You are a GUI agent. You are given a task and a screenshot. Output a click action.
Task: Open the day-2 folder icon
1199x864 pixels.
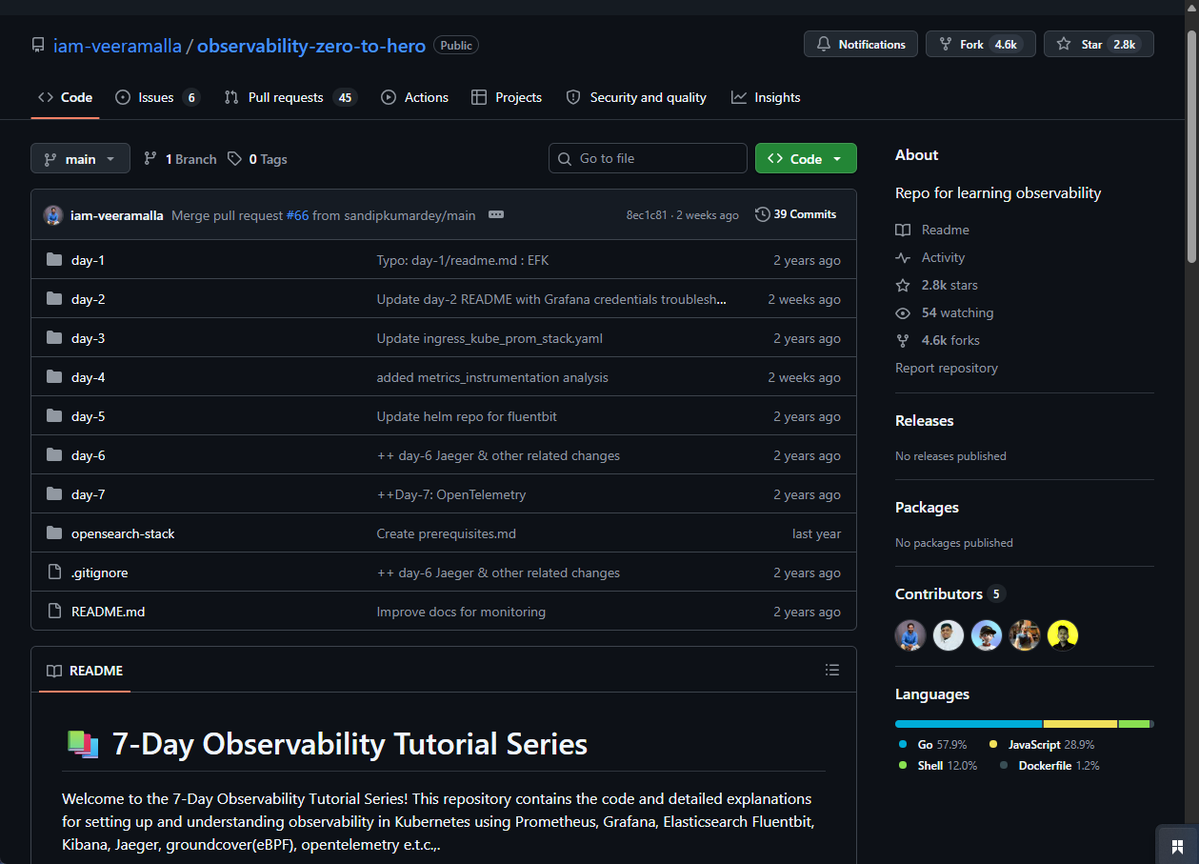pyautogui.click(x=54, y=298)
